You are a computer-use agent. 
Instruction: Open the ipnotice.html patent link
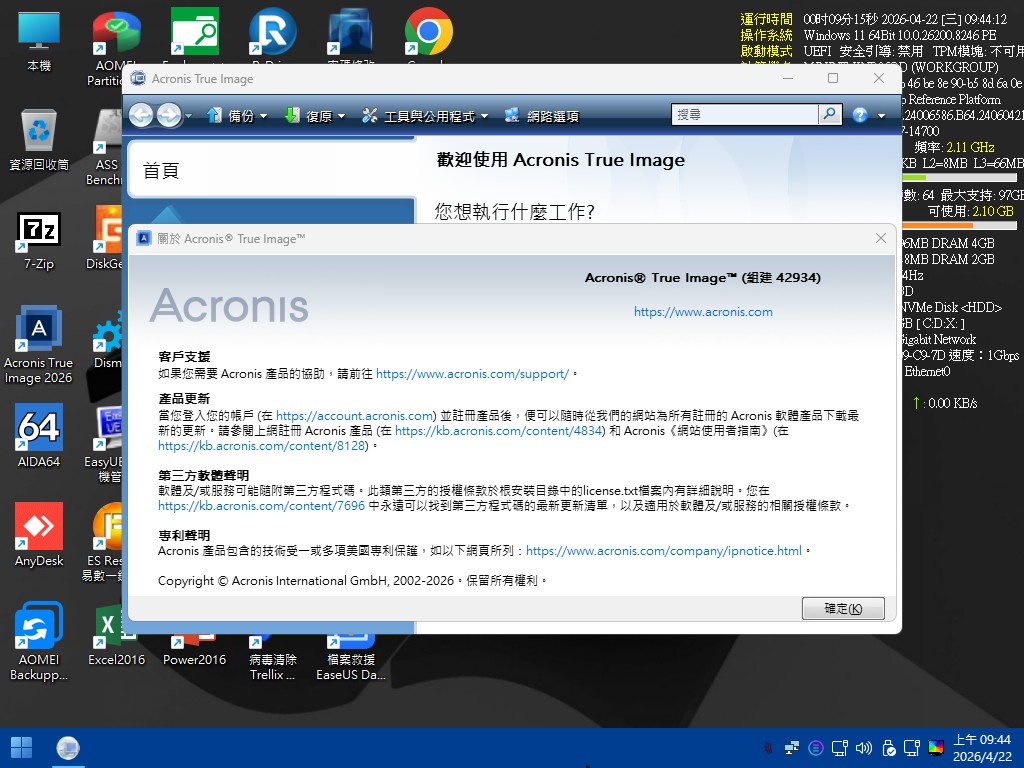click(x=664, y=551)
